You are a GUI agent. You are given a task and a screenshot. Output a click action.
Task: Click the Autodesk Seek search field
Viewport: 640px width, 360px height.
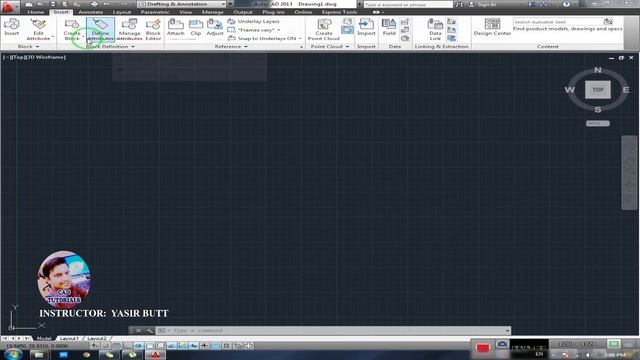point(558,22)
